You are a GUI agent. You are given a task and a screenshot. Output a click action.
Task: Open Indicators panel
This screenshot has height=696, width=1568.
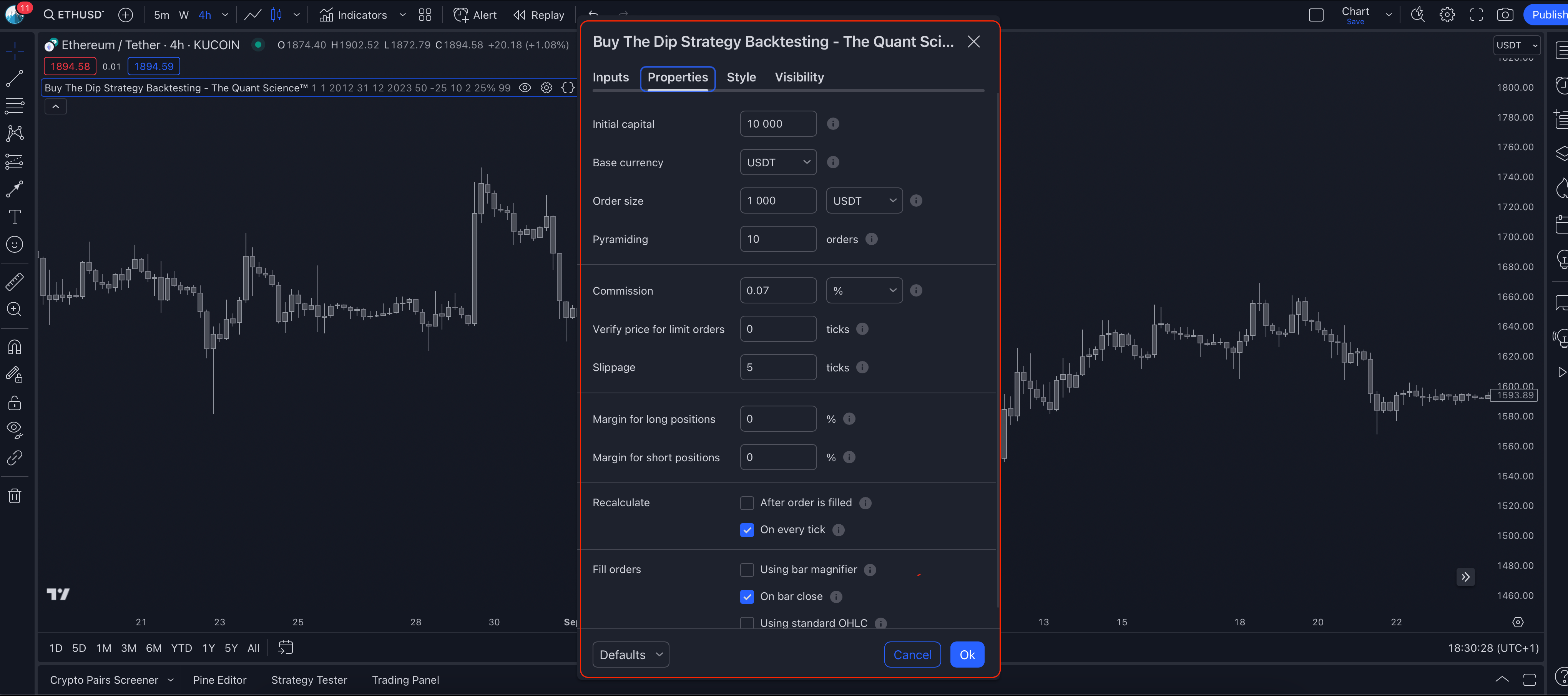point(353,15)
